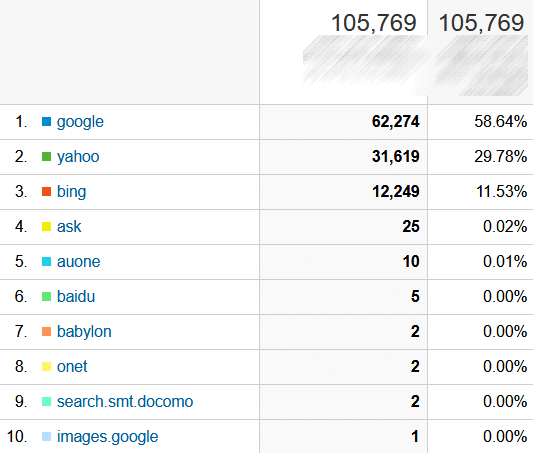Open the search.smt.docomo source link
This screenshot has height=453, width=533.
[x=125, y=402]
